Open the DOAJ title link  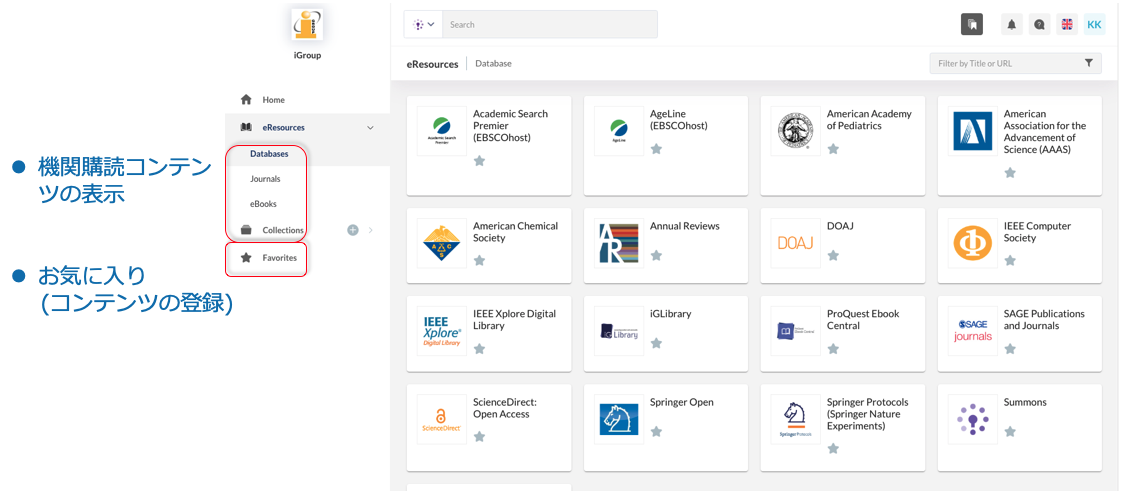click(x=841, y=226)
